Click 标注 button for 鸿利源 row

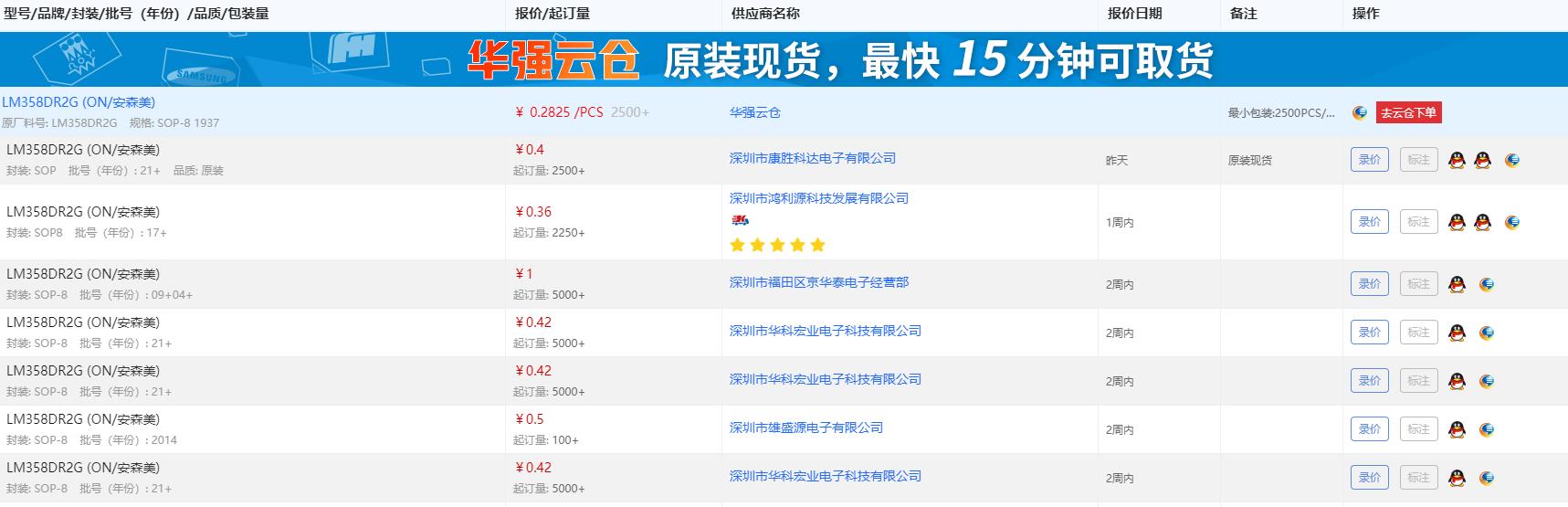pyautogui.click(x=1418, y=222)
